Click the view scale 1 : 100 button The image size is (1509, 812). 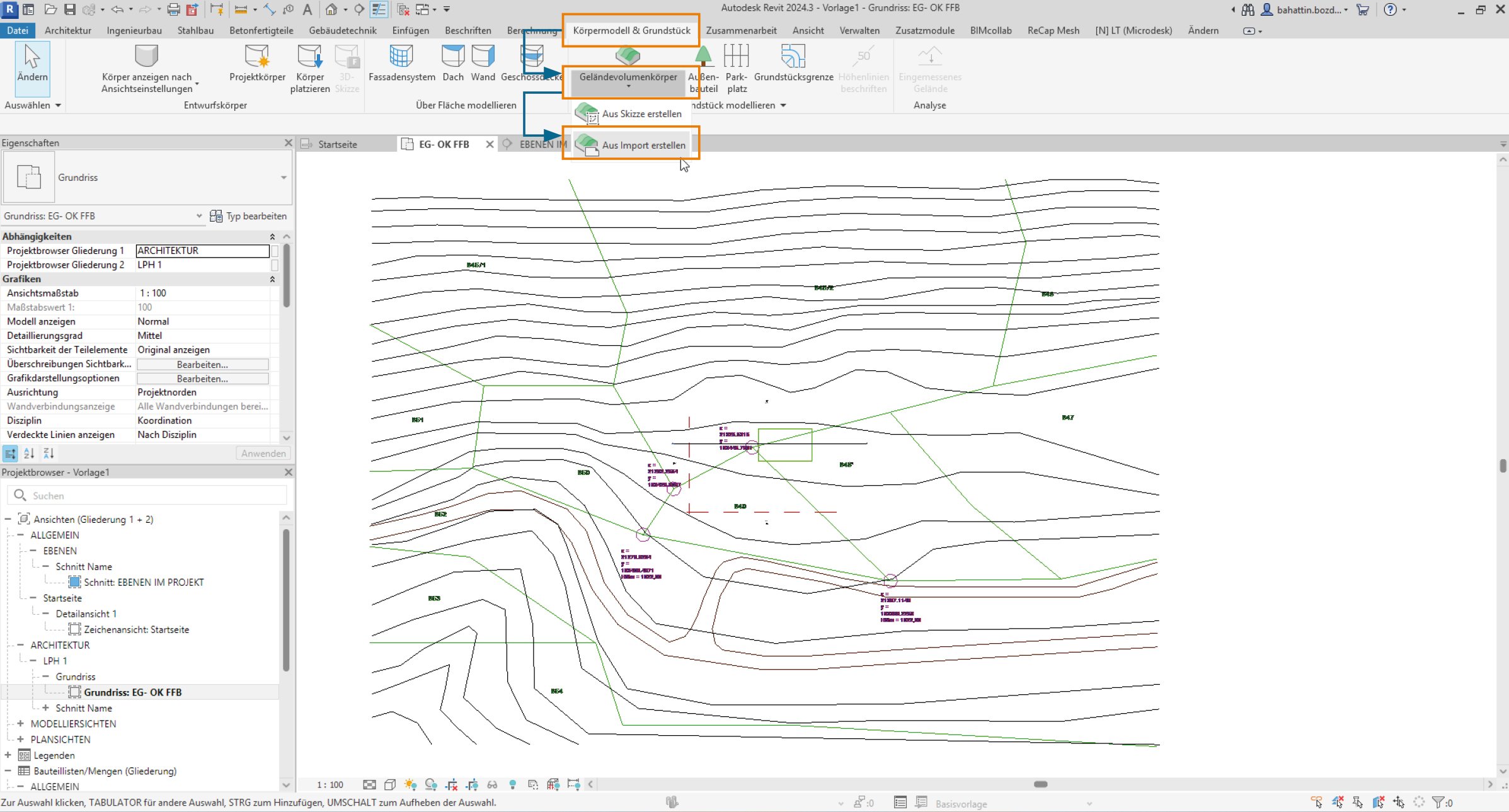(330, 785)
